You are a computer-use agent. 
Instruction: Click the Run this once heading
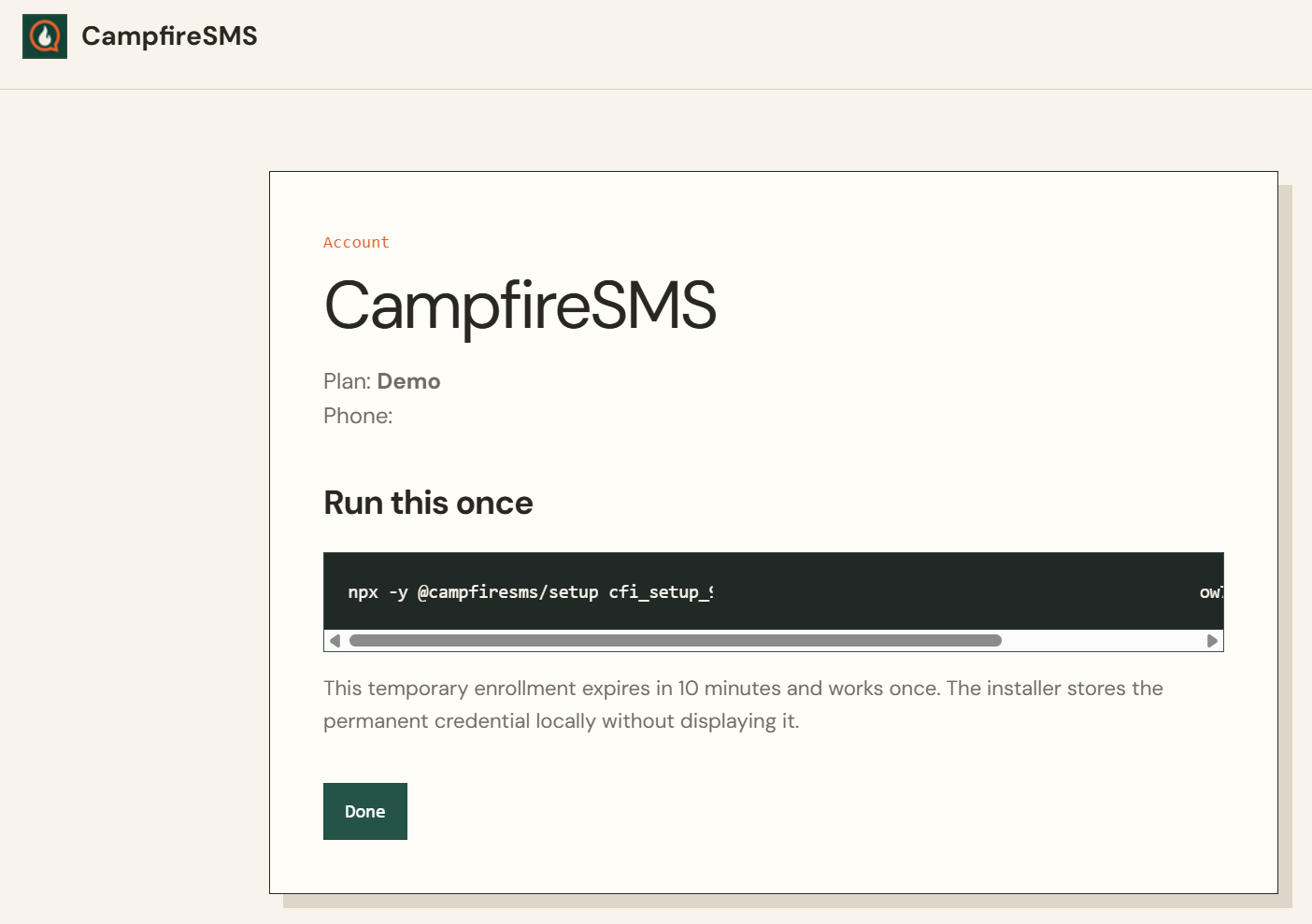(x=428, y=503)
